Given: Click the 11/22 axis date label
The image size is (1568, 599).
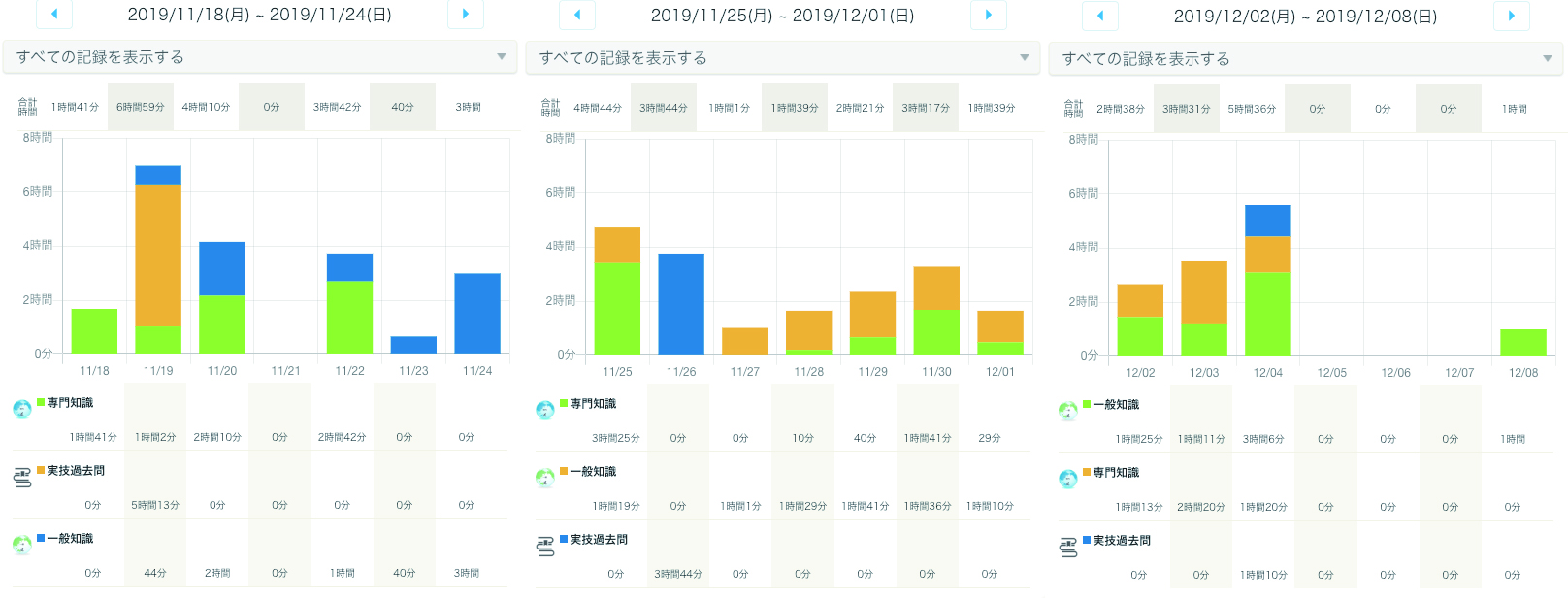Looking at the screenshot, I should 349,371.
